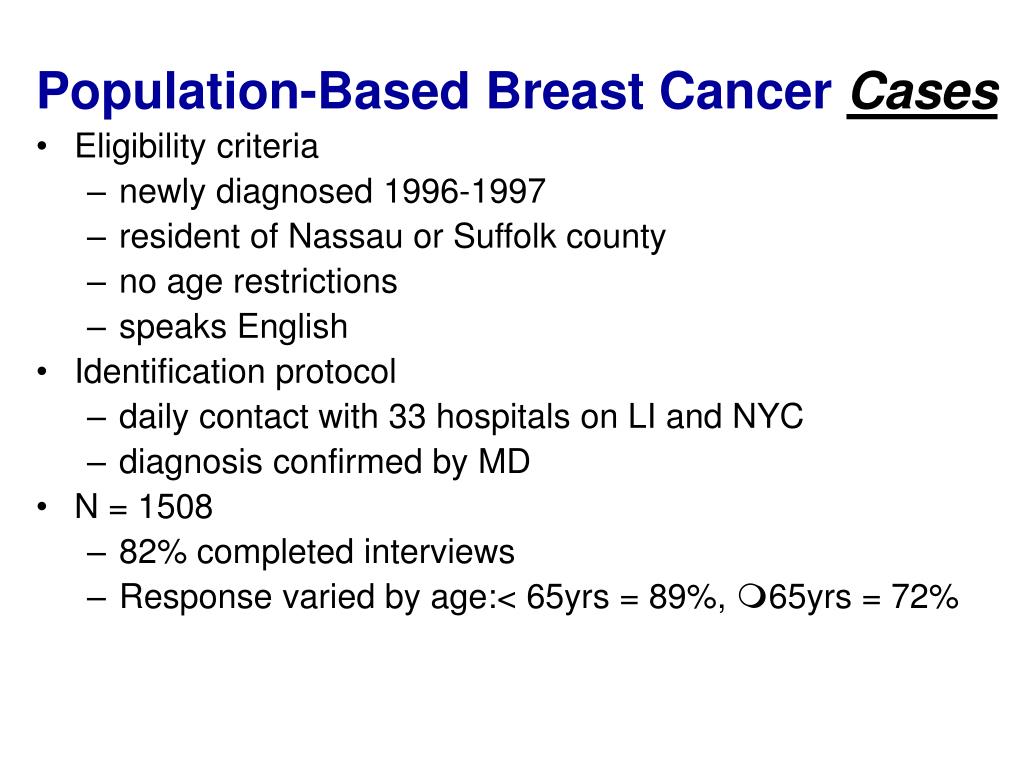Select the 'Eligibility criteria' bullet text
The image size is (1024, 768).
tap(197, 146)
